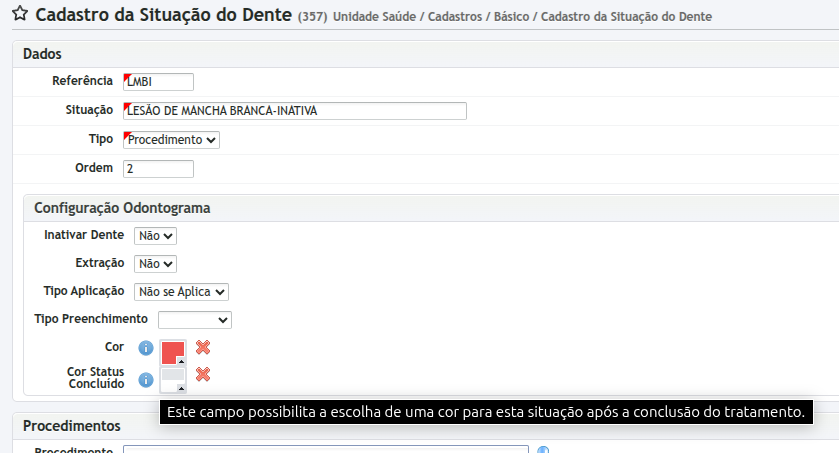Pick the red Cor color swatch
The width and height of the screenshot is (839, 453).
pos(172,353)
